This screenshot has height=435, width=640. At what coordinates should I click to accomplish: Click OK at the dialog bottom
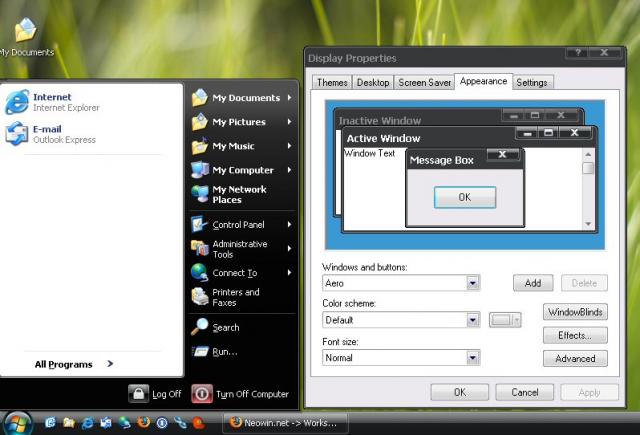pyautogui.click(x=460, y=393)
